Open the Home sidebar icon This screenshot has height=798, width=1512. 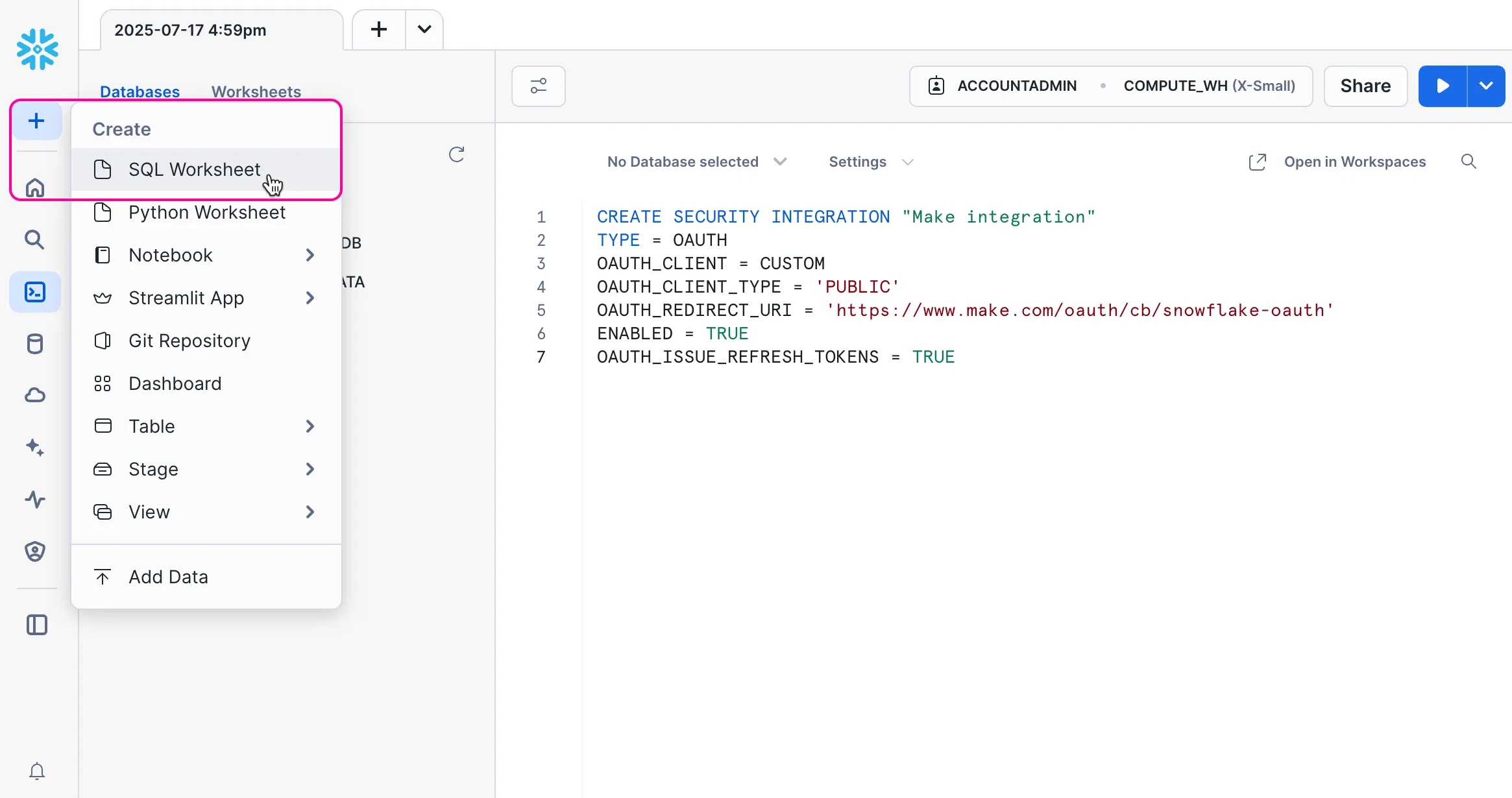pos(35,188)
